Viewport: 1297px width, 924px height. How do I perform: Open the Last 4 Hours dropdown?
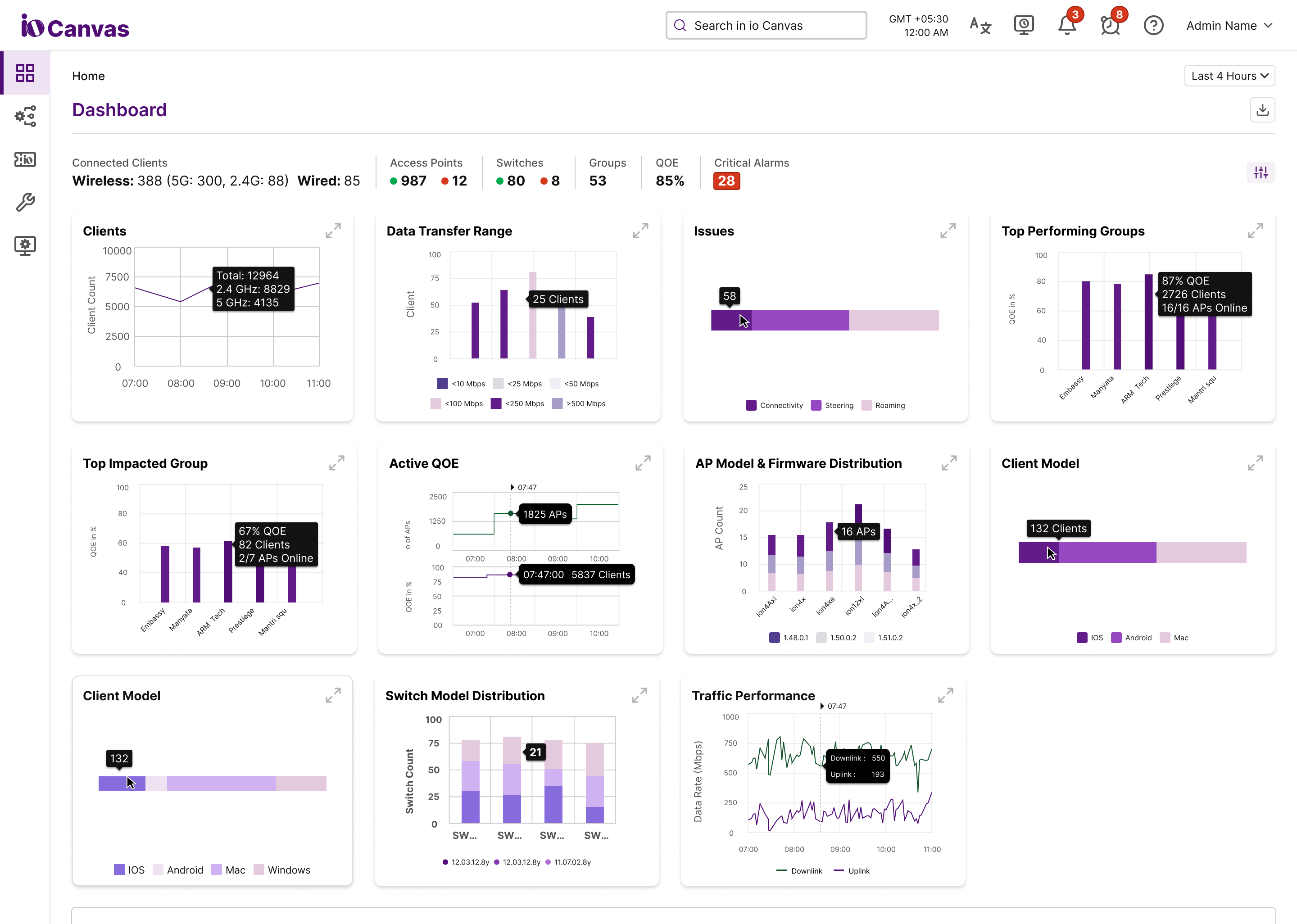click(x=1229, y=76)
